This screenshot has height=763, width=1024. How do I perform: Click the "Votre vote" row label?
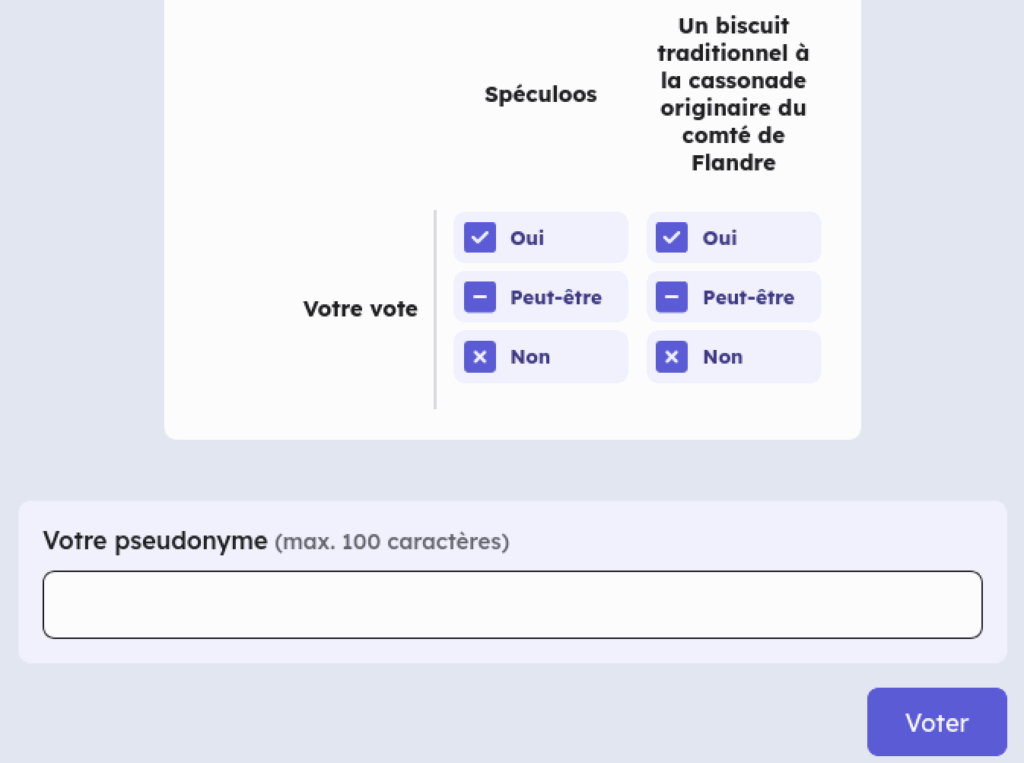[x=360, y=309]
